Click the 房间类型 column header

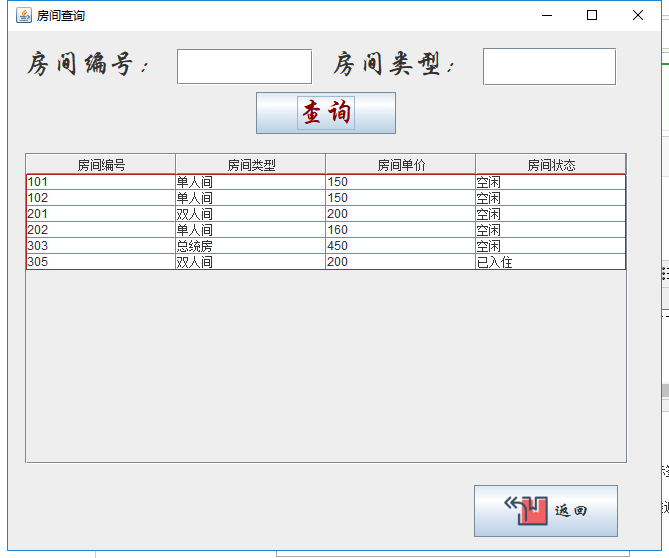pos(251,165)
